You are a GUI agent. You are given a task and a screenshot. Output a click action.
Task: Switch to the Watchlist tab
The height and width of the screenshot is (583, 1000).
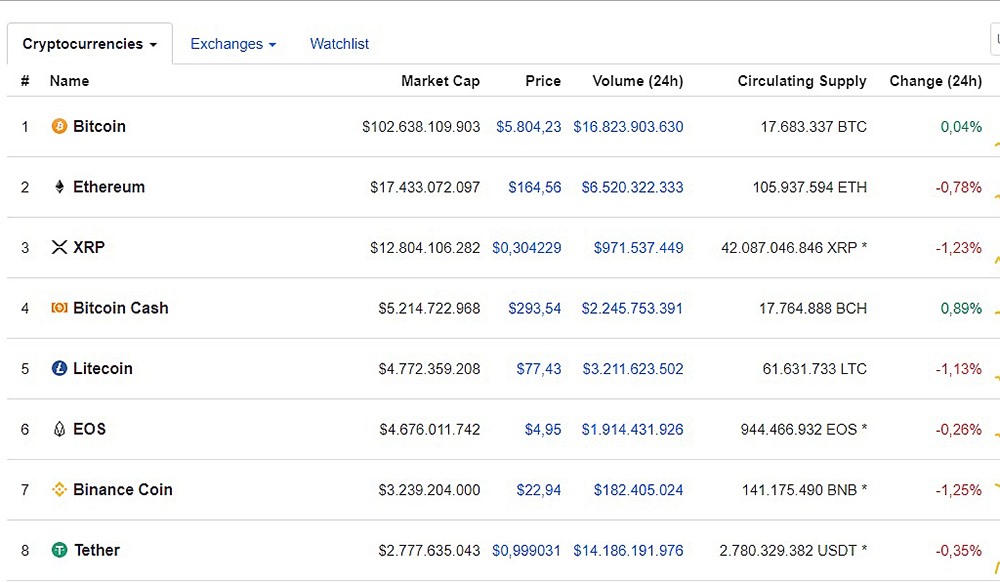point(339,44)
